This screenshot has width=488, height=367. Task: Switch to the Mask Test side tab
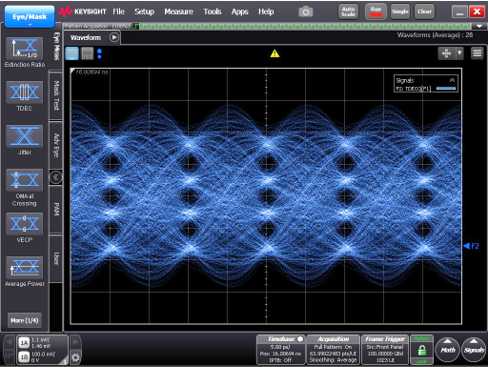pyautogui.click(x=56, y=96)
